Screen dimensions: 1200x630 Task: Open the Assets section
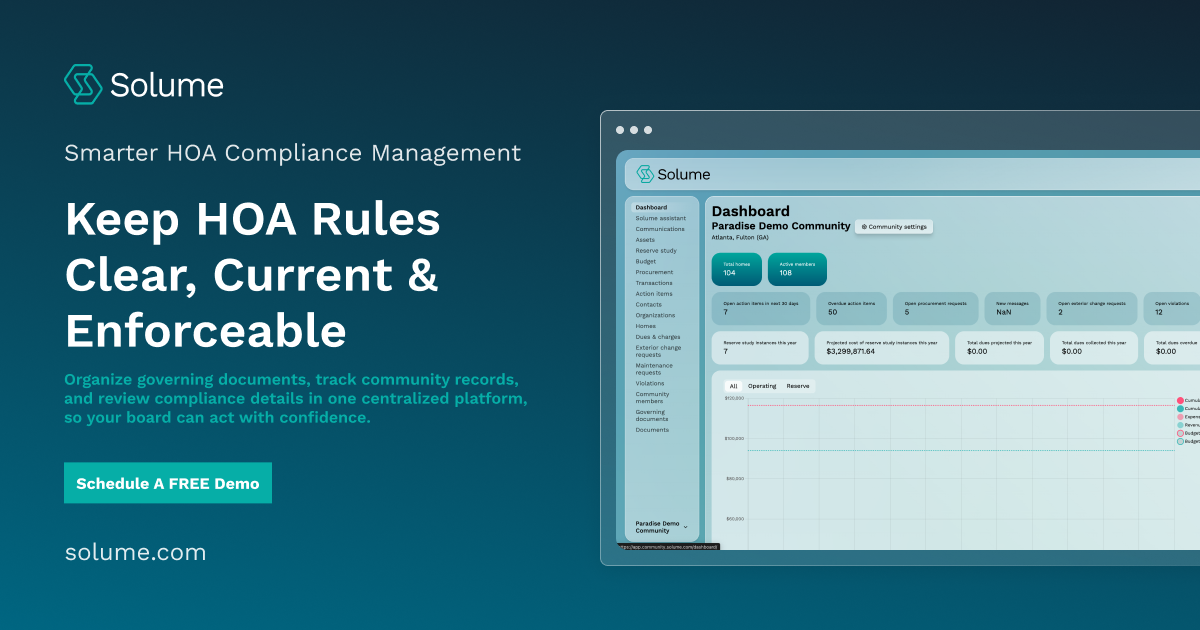coord(645,240)
